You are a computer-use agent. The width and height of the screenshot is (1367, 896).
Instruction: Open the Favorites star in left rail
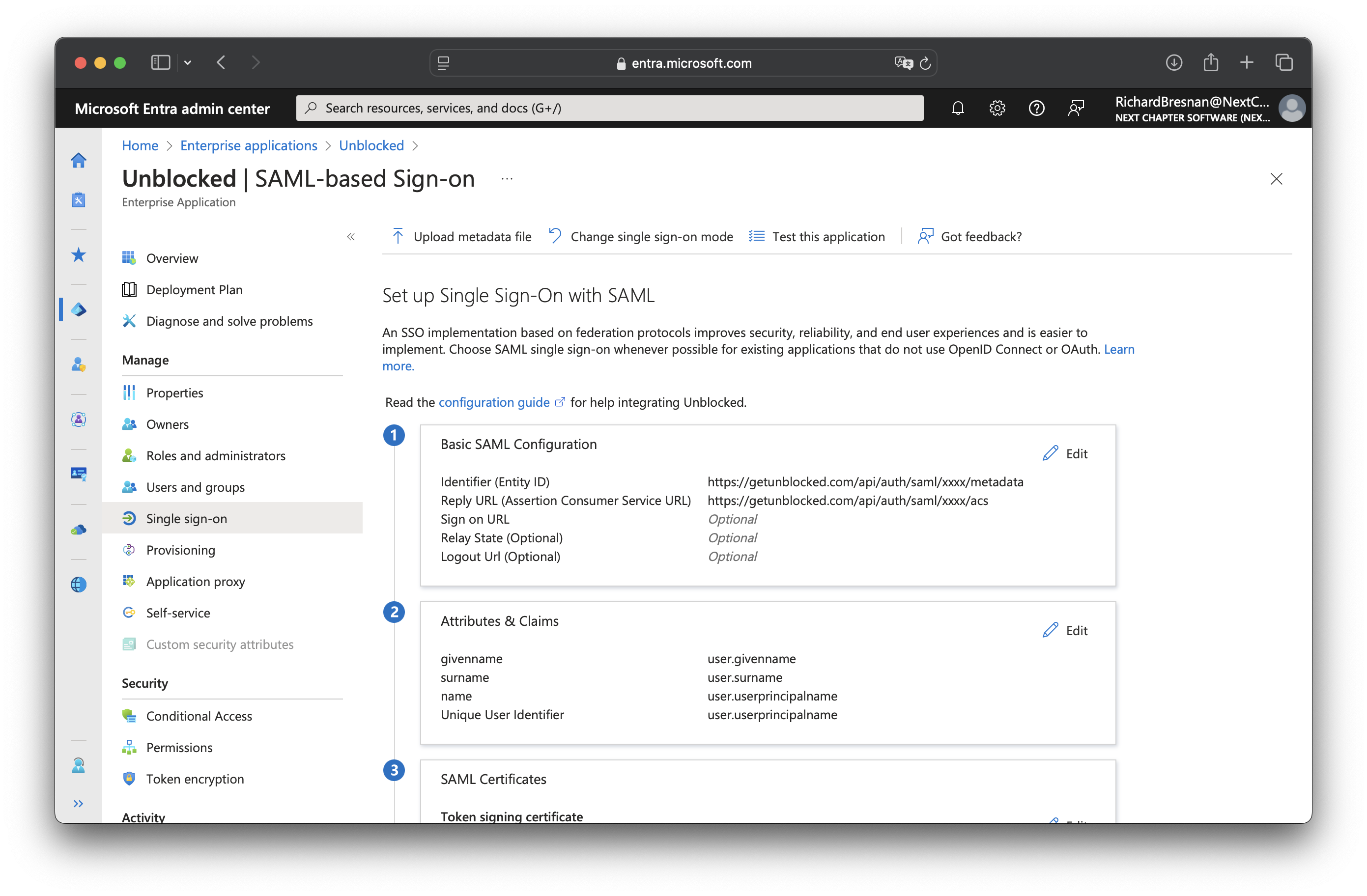(79, 255)
